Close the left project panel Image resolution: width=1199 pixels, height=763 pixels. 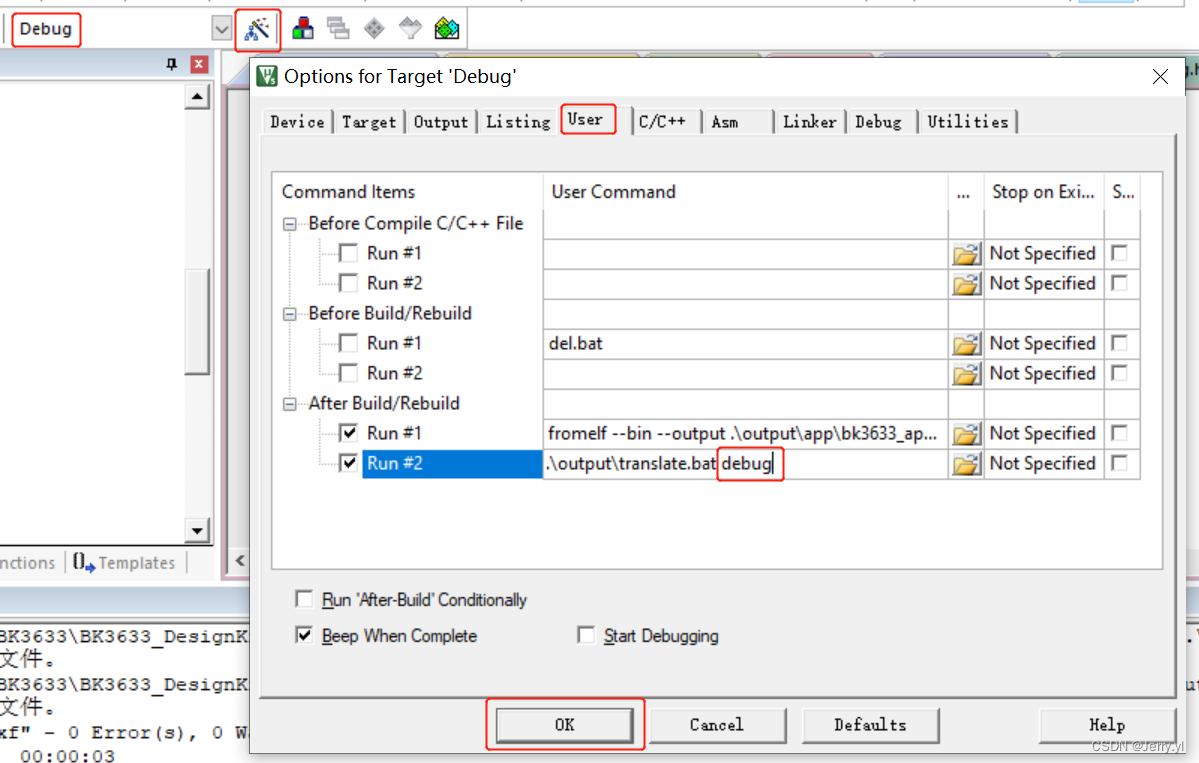[199, 64]
